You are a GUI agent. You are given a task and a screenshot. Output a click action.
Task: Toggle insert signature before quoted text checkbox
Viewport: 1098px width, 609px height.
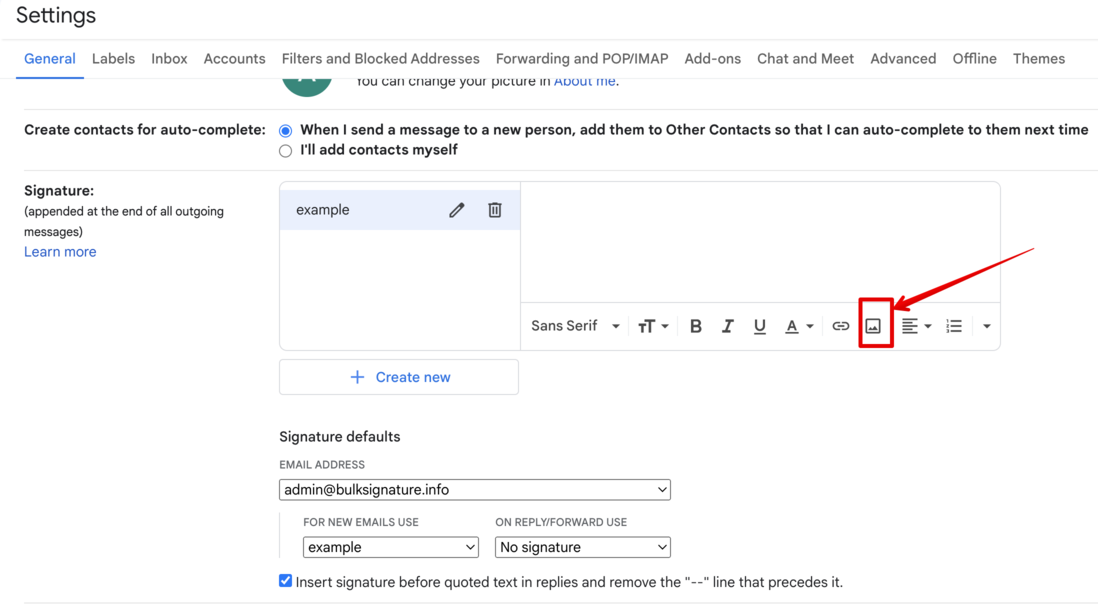[x=285, y=581]
